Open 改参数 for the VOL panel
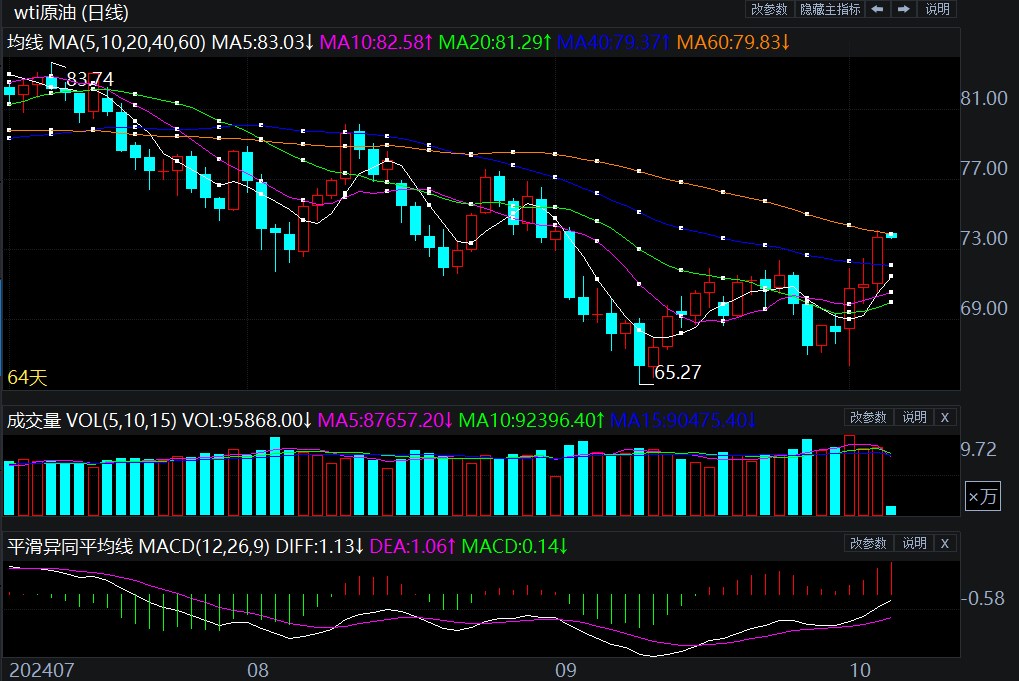 [868, 417]
